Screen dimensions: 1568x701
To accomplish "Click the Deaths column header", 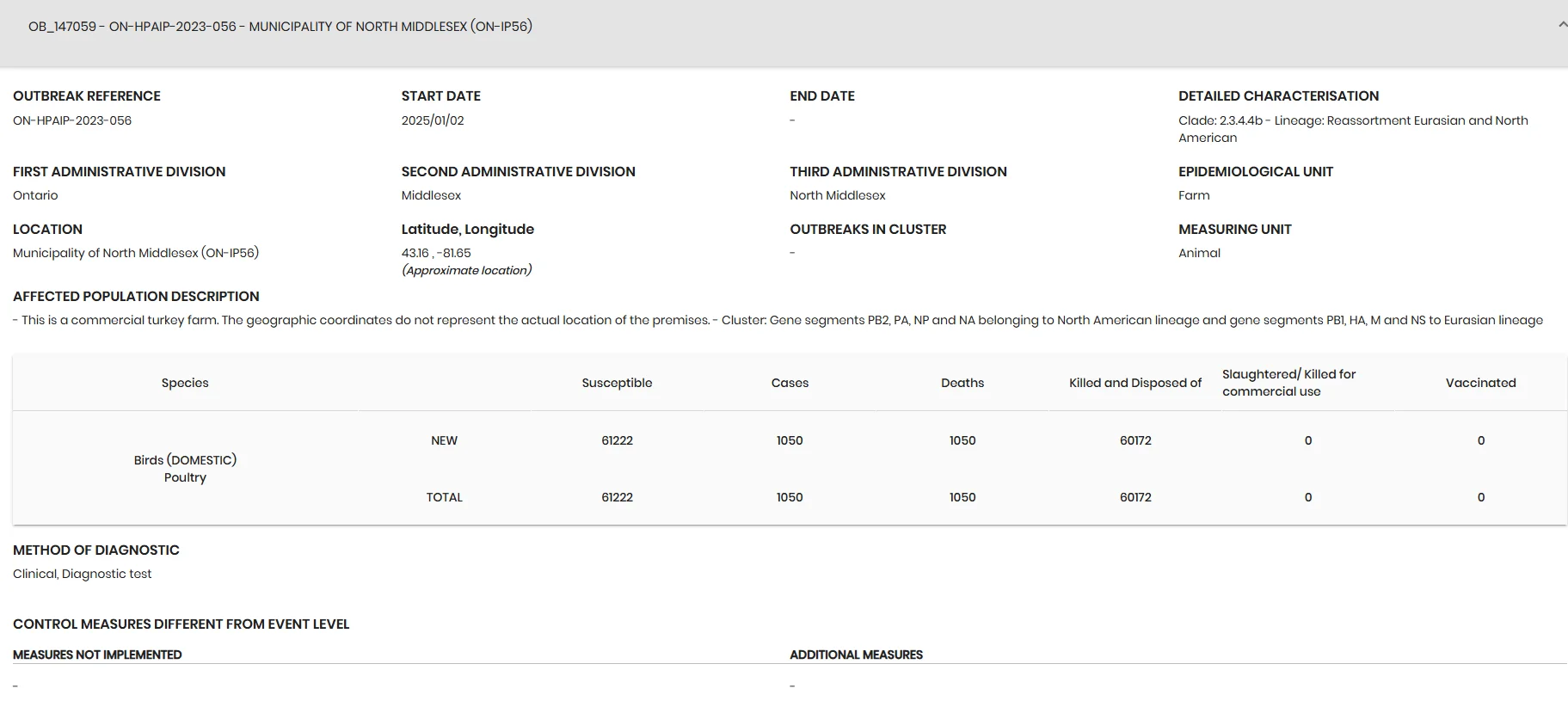I will [962, 383].
